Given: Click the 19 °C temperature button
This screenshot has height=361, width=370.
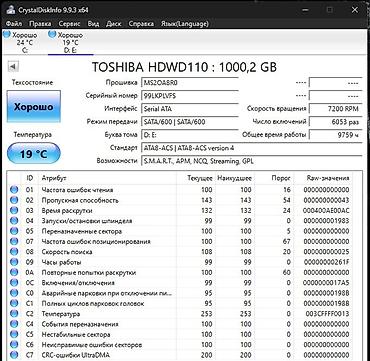Looking at the screenshot, I should pos(34,154).
